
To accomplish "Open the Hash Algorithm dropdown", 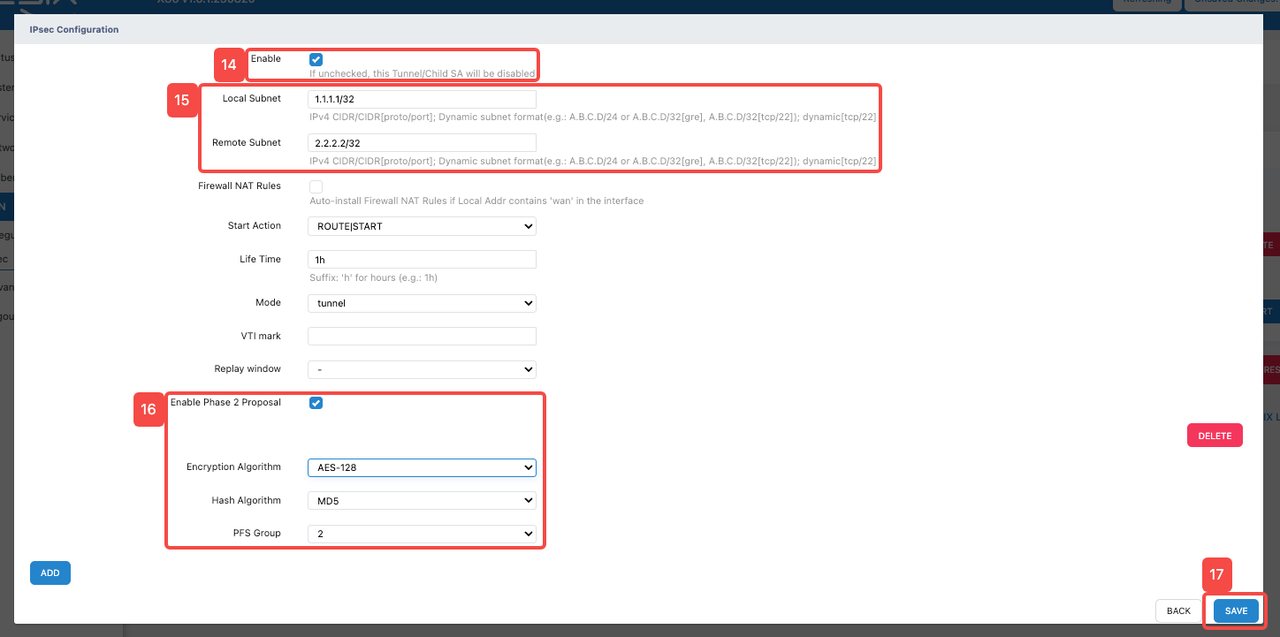I will (421, 500).
